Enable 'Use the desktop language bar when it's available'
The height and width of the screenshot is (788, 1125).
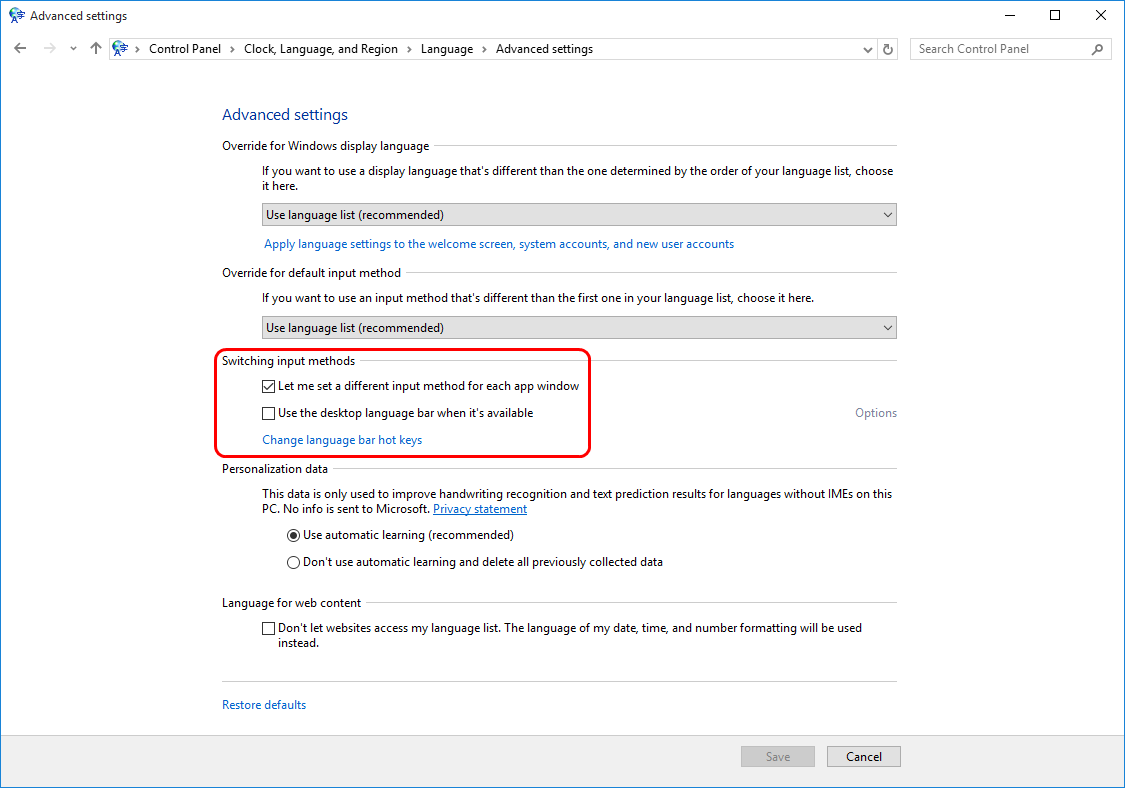(268, 413)
